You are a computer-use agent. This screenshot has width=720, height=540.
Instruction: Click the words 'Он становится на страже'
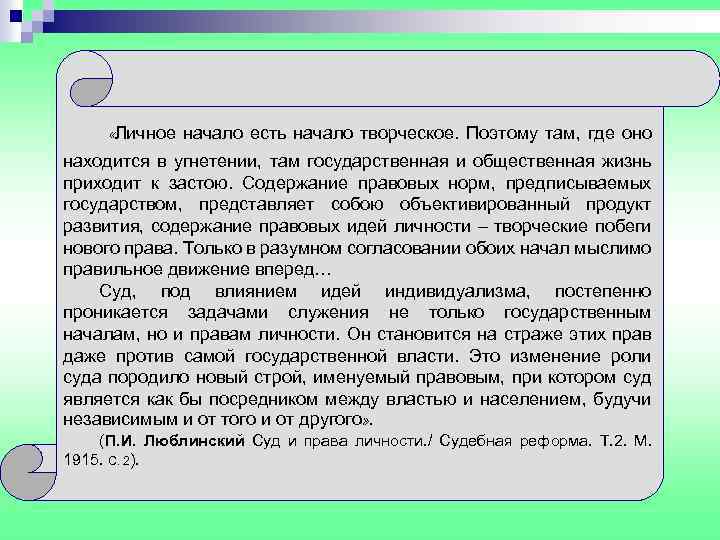point(455,334)
